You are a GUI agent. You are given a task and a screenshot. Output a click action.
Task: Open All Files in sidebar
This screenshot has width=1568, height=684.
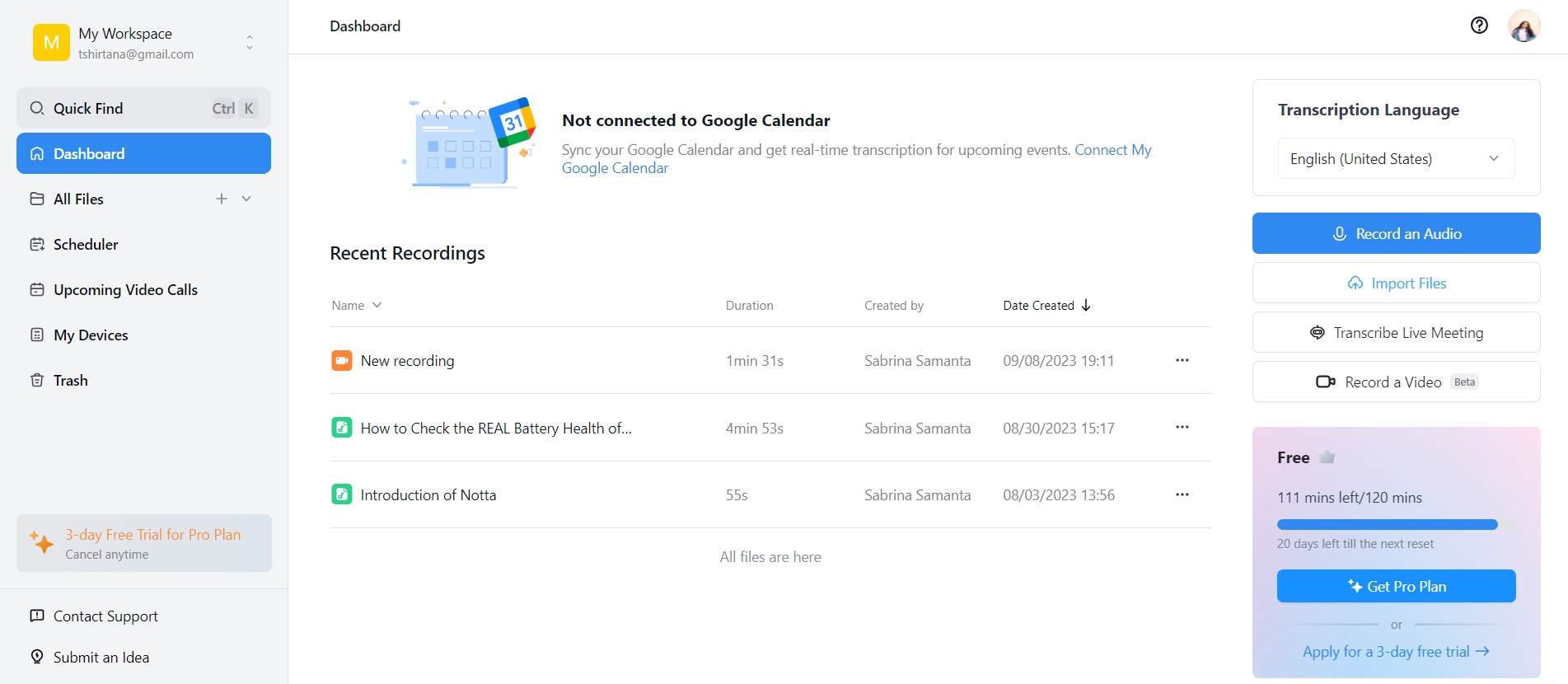pyautogui.click(x=78, y=199)
